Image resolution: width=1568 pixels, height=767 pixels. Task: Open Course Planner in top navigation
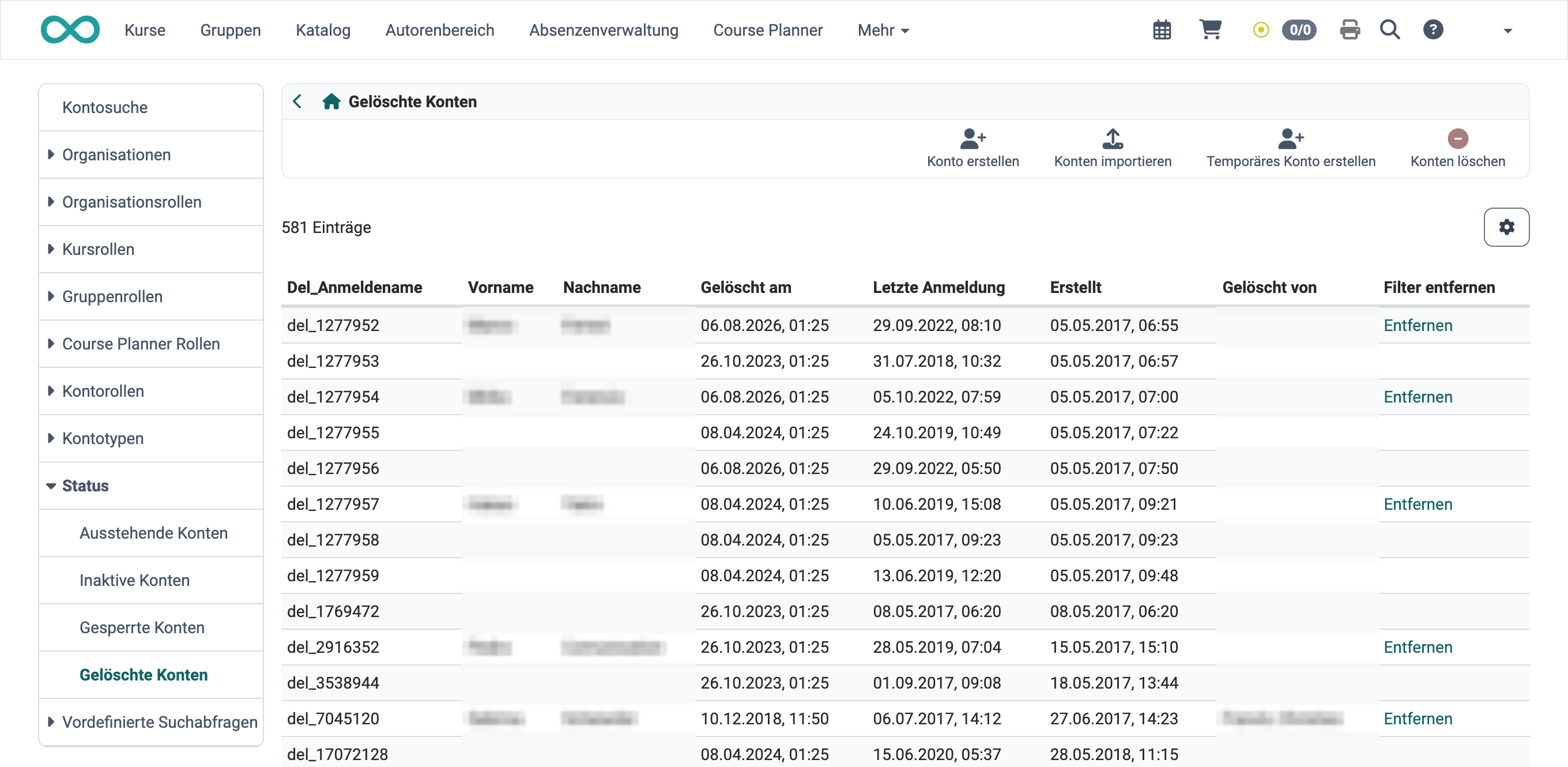coord(767,30)
